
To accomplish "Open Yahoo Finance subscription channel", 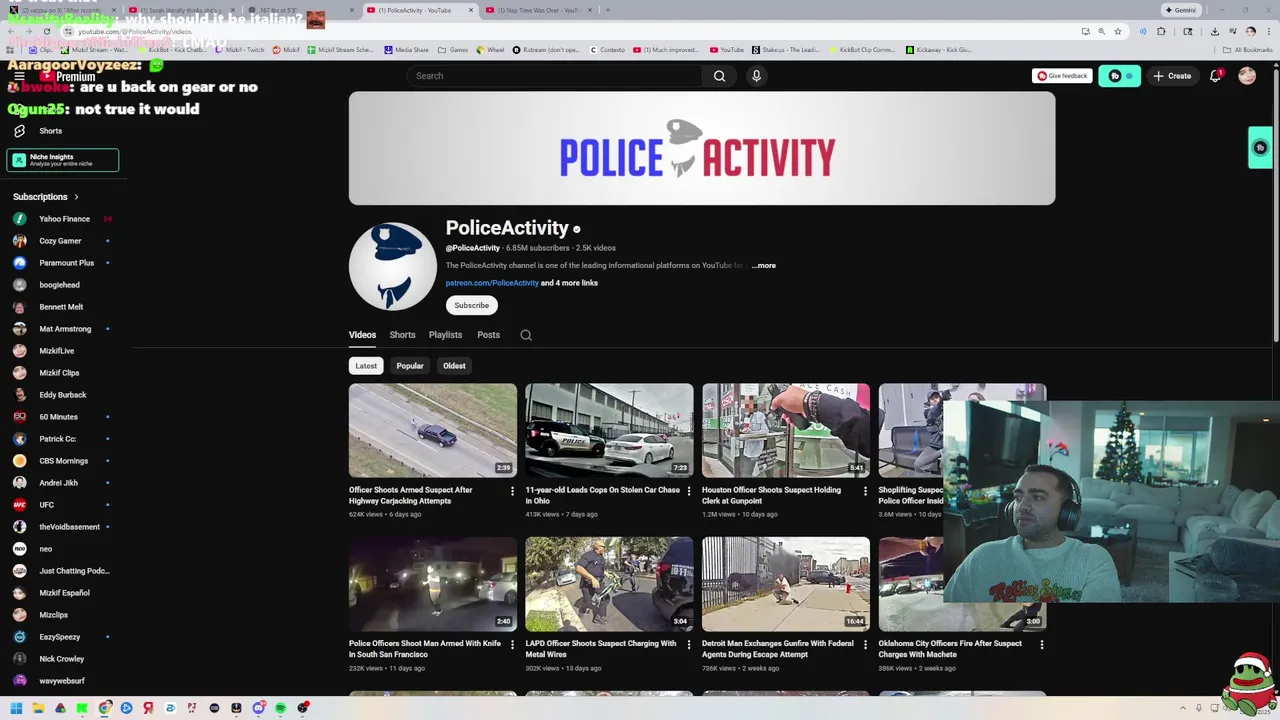I will [x=64, y=219].
